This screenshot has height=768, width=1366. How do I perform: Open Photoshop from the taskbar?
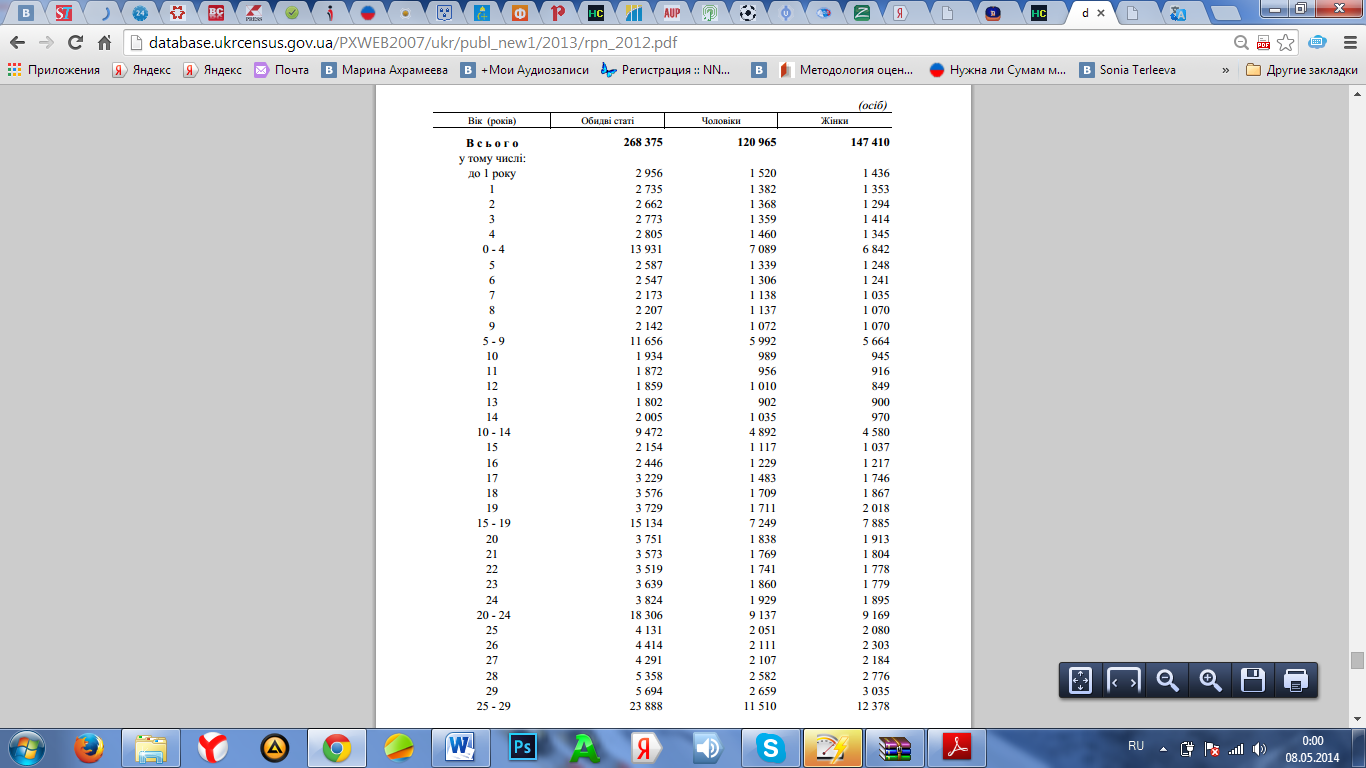point(522,747)
